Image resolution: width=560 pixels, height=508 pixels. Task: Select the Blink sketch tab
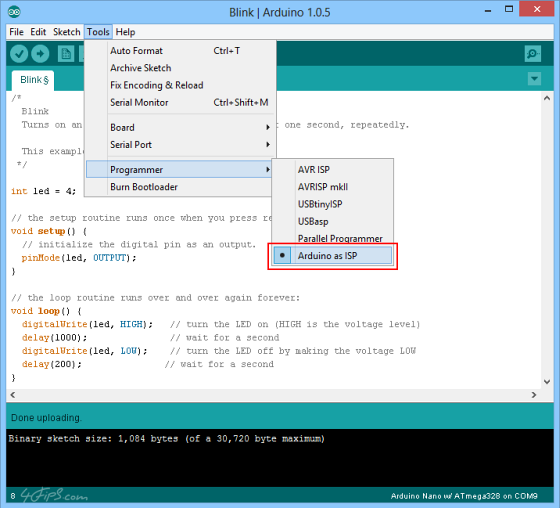(x=33, y=80)
